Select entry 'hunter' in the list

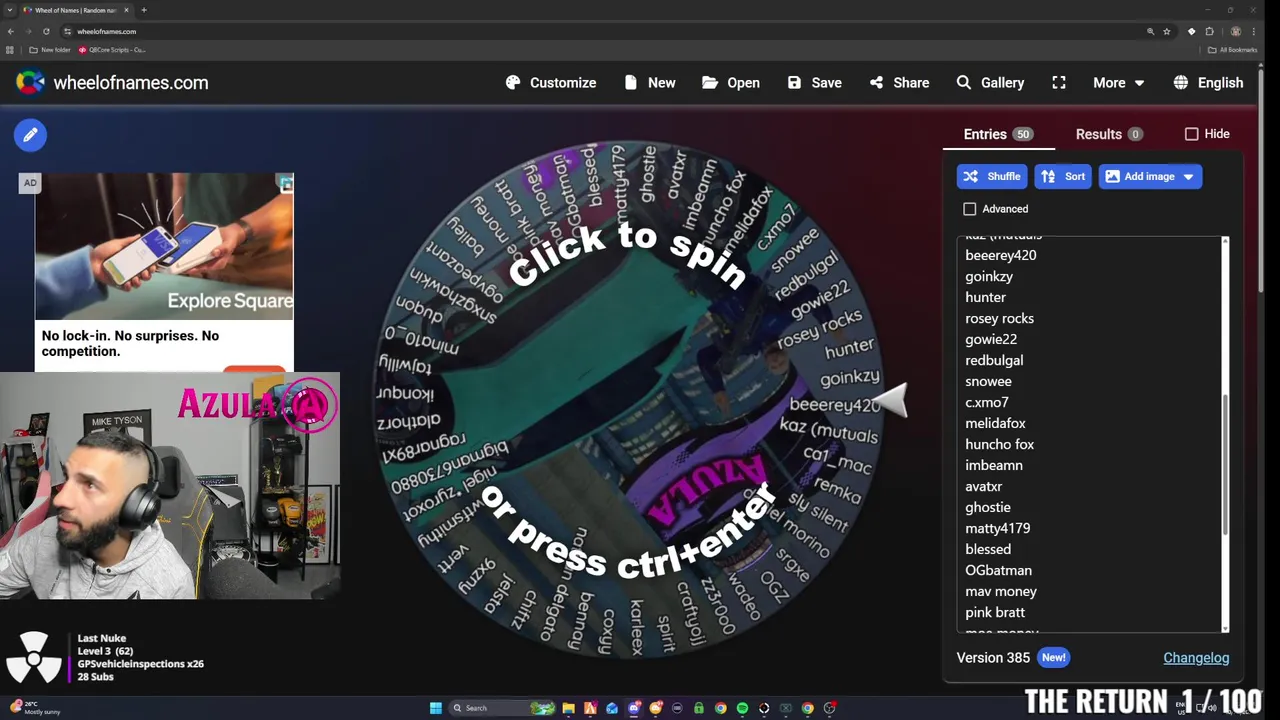pos(985,297)
